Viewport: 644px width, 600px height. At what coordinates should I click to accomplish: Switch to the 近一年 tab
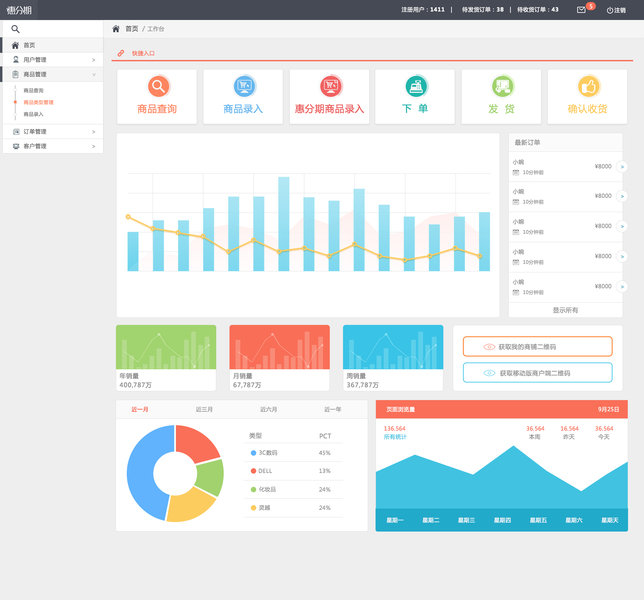(333, 409)
